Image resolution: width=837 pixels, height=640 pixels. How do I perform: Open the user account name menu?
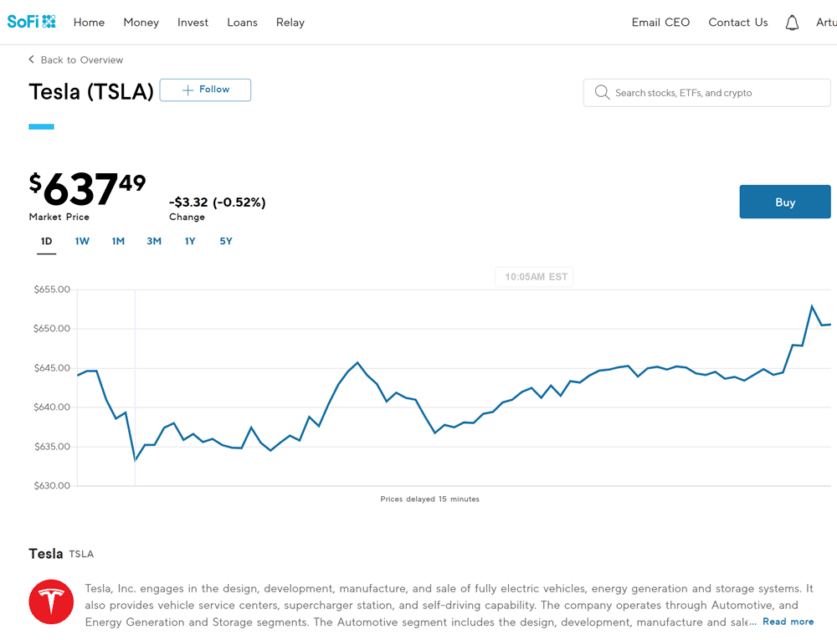pos(826,22)
